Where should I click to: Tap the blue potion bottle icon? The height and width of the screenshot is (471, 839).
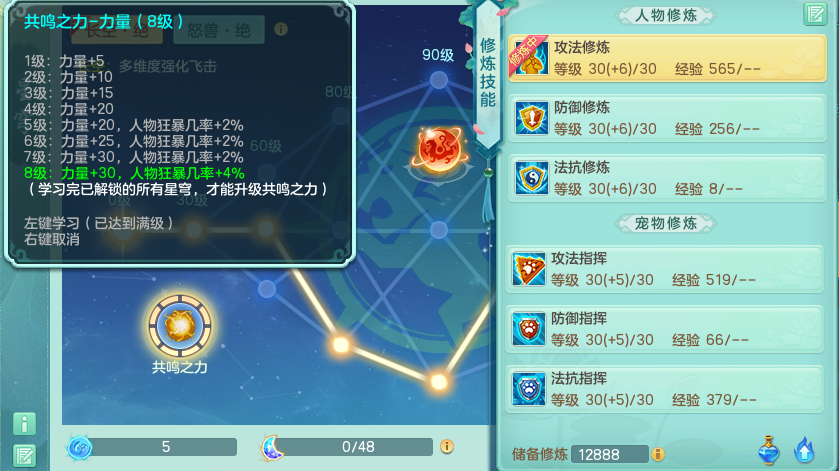(x=769, y=450)
